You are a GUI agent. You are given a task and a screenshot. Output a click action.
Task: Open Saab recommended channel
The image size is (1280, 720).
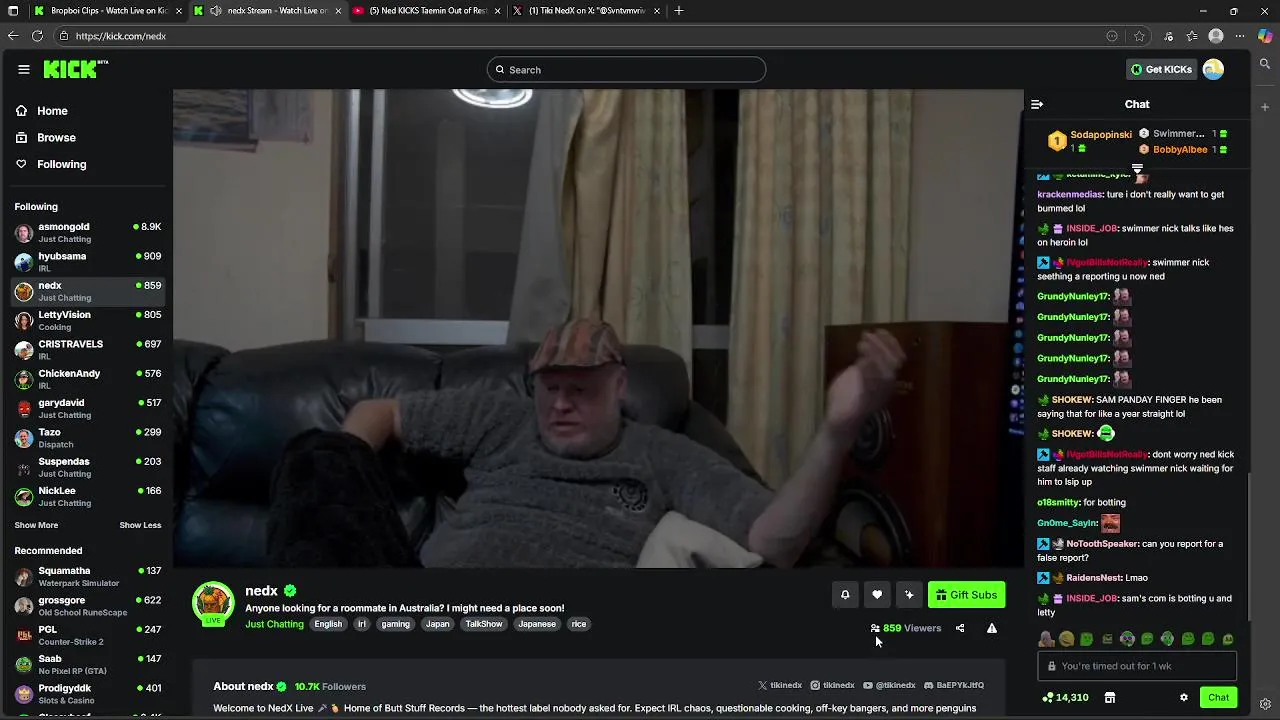click(x=88, y=664)
